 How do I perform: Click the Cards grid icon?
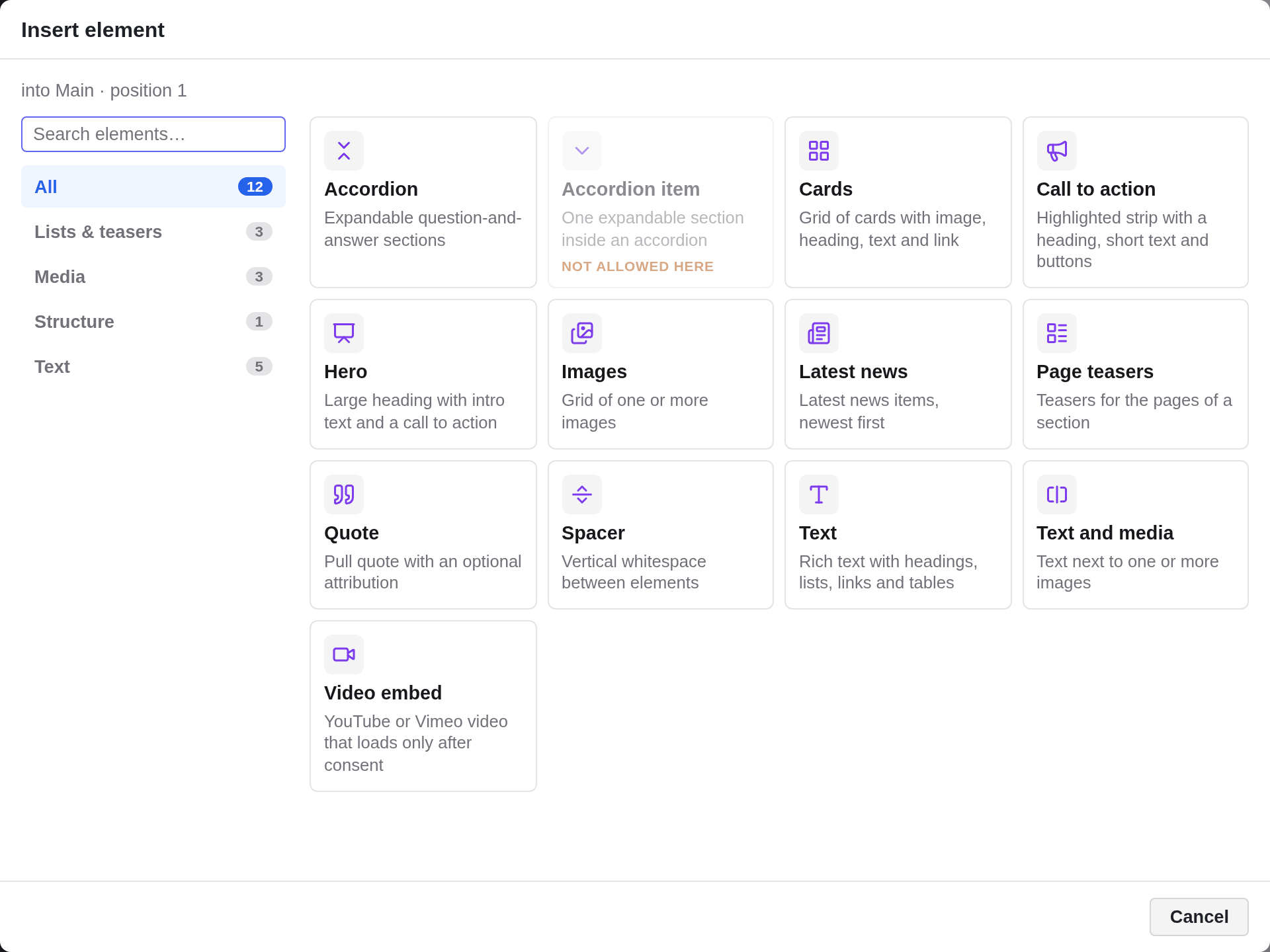click(x=819, y=151)
